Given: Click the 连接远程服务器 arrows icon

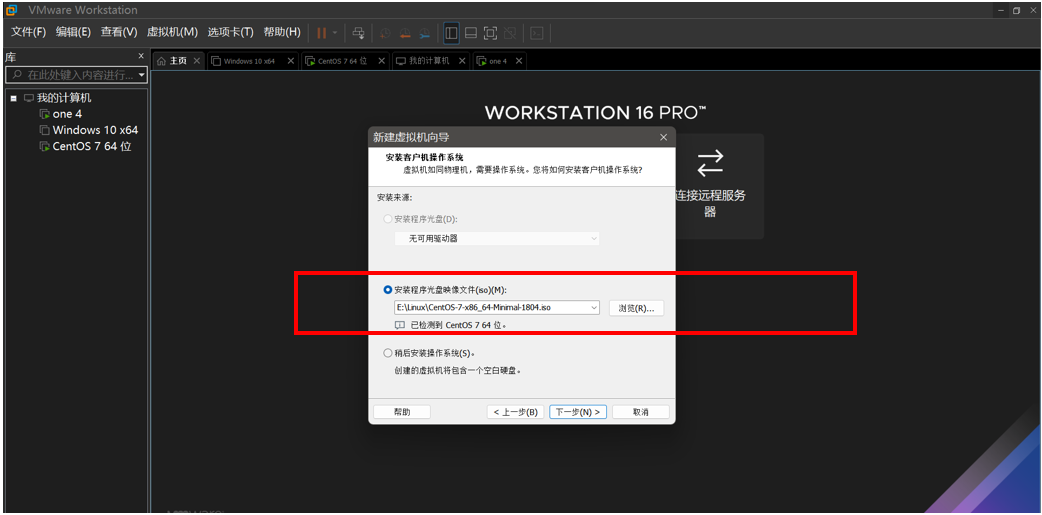Looking at the screenshot, I should (710, 163).
